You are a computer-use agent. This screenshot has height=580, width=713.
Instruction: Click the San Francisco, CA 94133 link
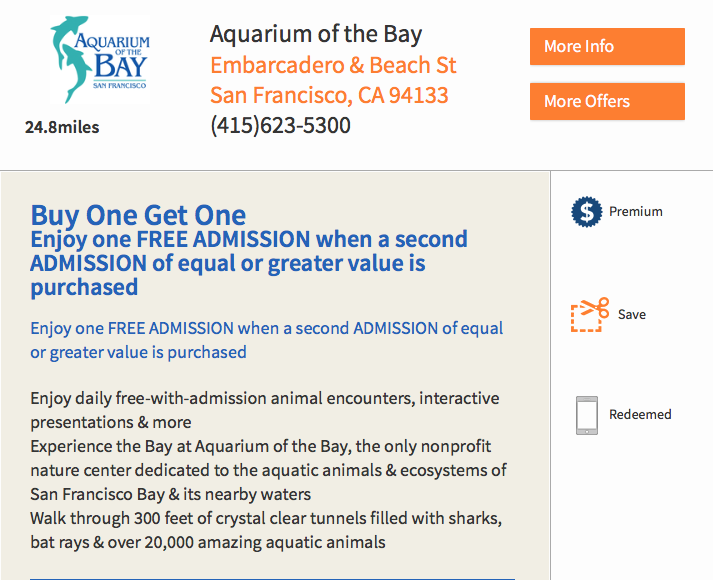(329, 95)
